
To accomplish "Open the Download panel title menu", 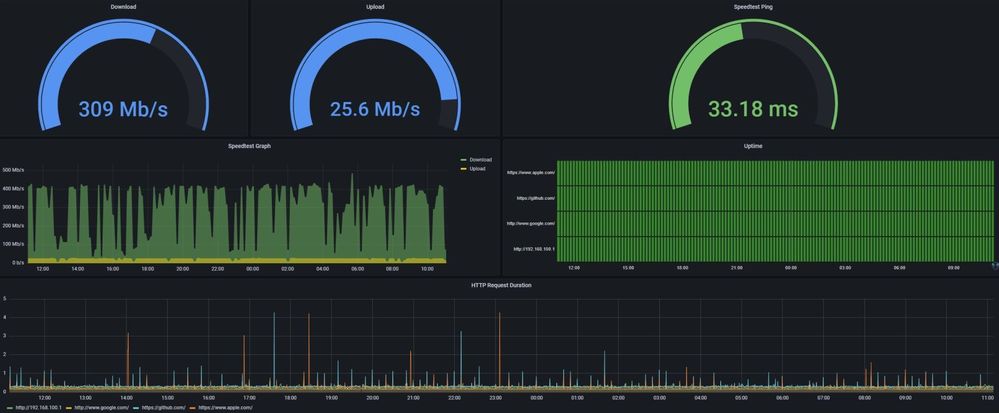I will pyautogui.click(x=123, y=7).
